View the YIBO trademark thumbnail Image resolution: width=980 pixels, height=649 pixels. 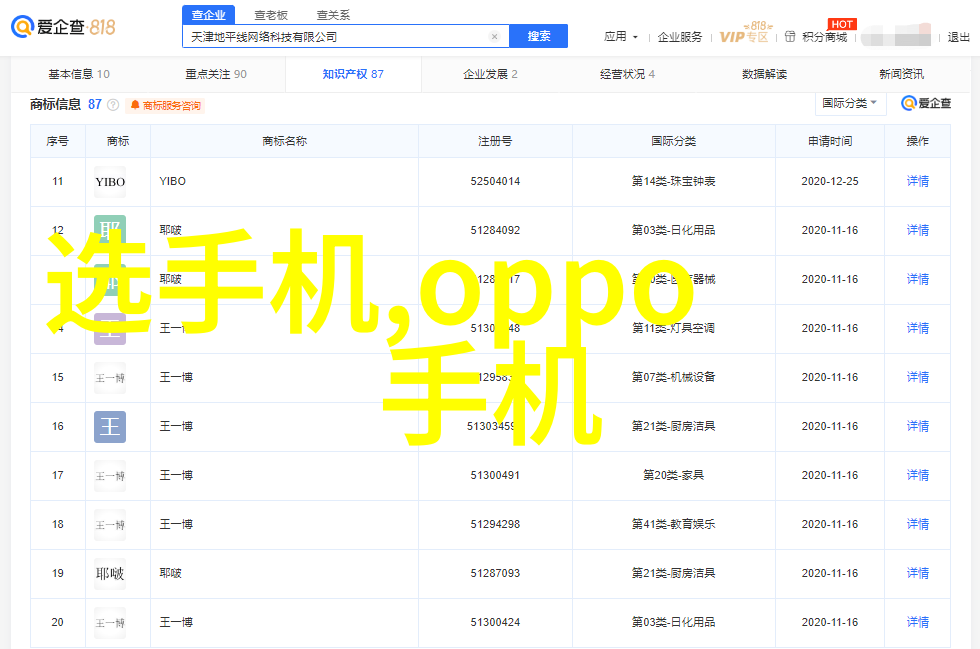click(x=110, y=181)
